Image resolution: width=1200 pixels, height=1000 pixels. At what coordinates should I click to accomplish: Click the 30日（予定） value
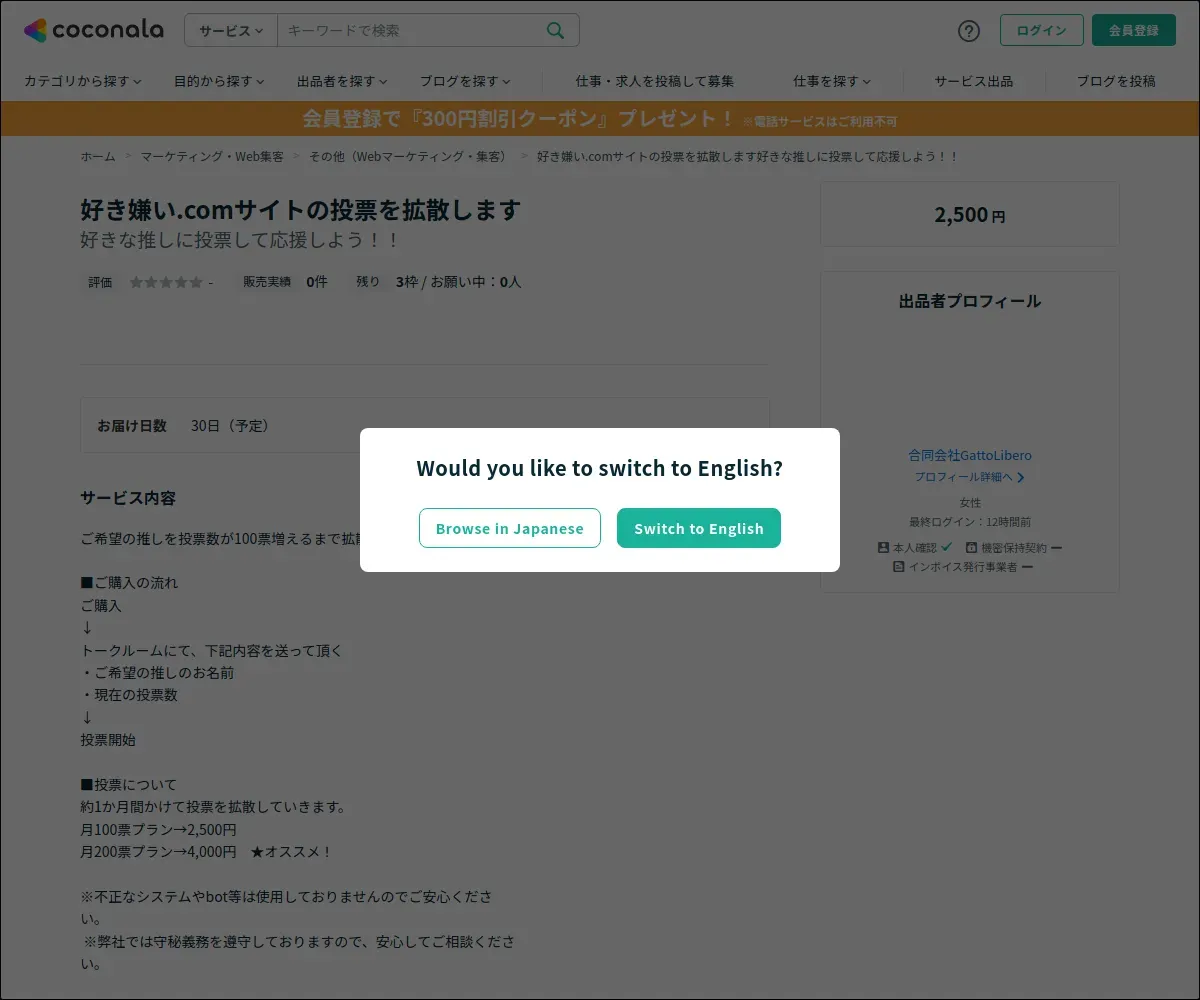(x=231, y=426)
